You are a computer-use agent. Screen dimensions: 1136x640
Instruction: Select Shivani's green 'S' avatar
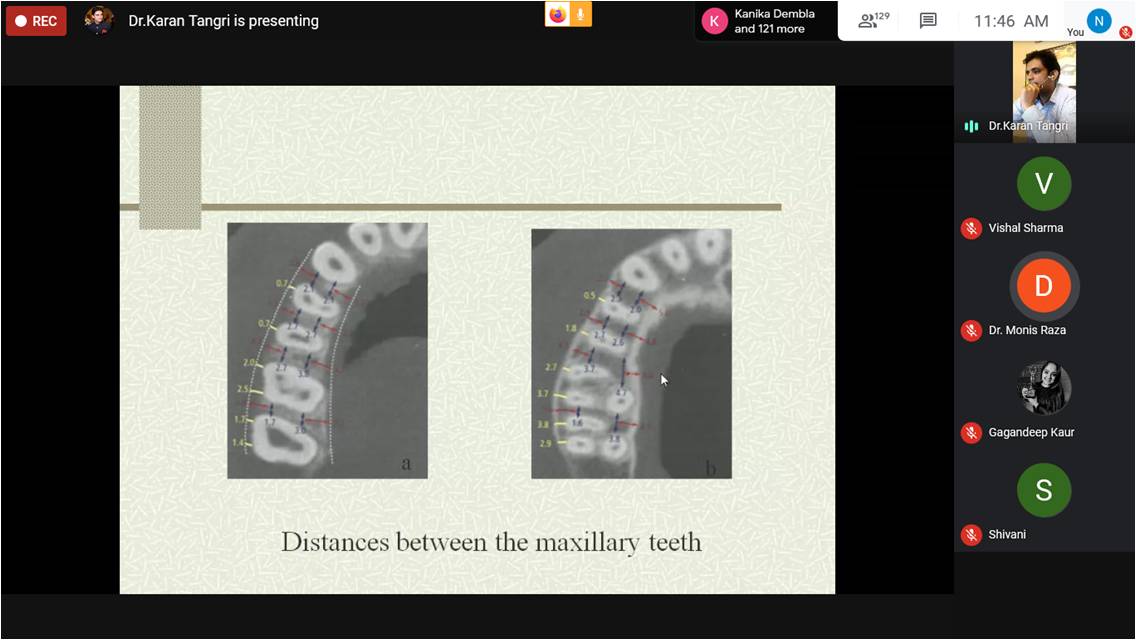[1044, 490]
